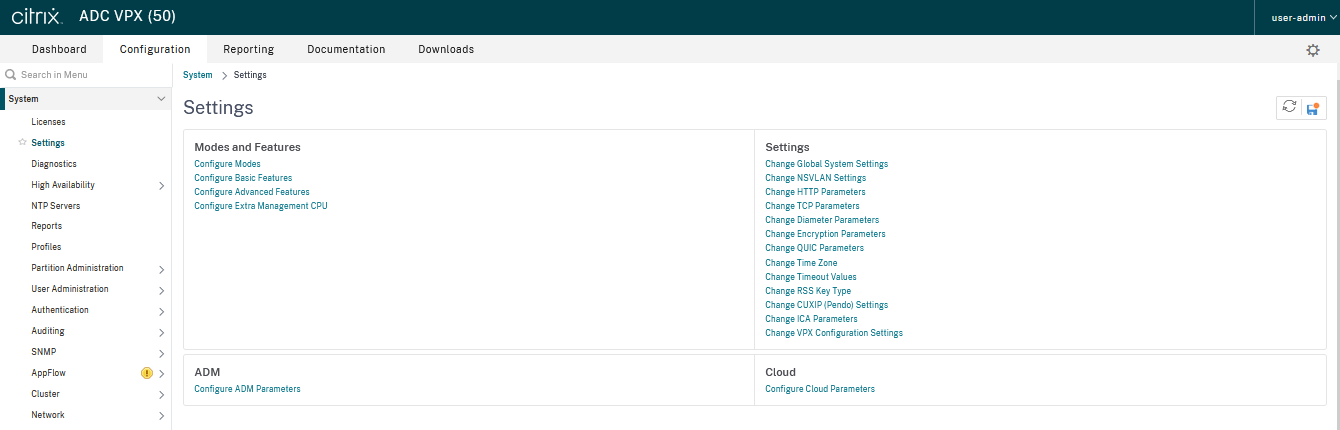This screenshot has height=430, width=1340.
Task: Click the Search in Menu field
Action: click(x=90, y=75)
